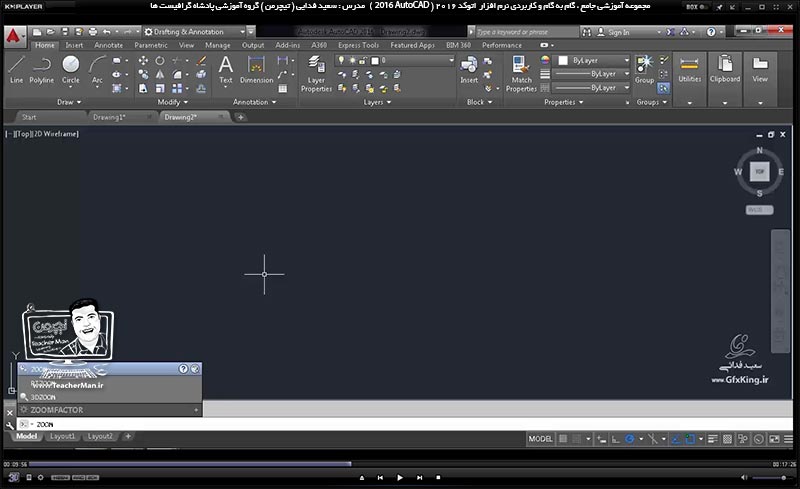Expand the Layers panel

coord(377,102)
